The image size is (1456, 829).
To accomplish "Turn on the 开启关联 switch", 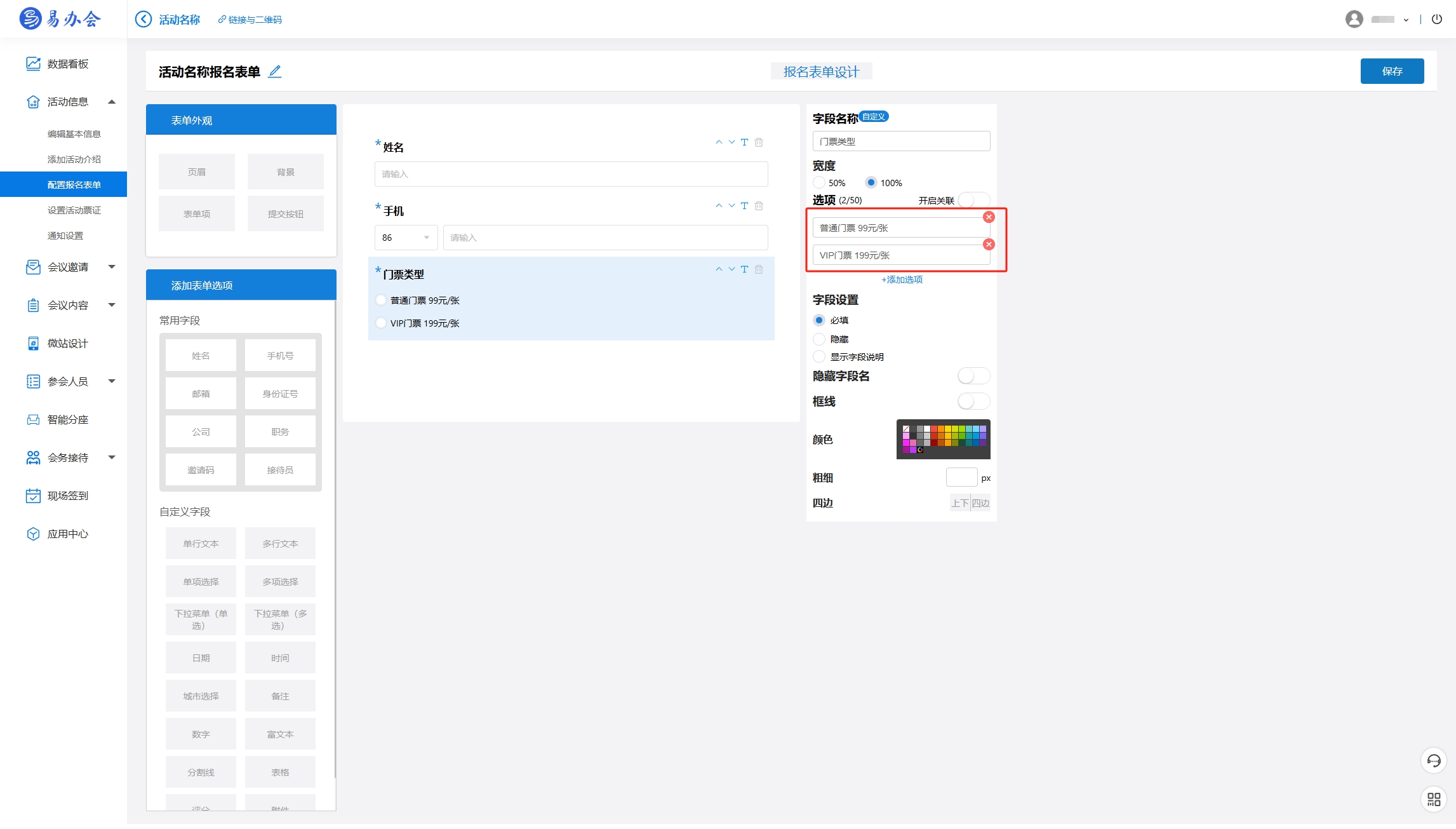I will (x=973, y=201).
